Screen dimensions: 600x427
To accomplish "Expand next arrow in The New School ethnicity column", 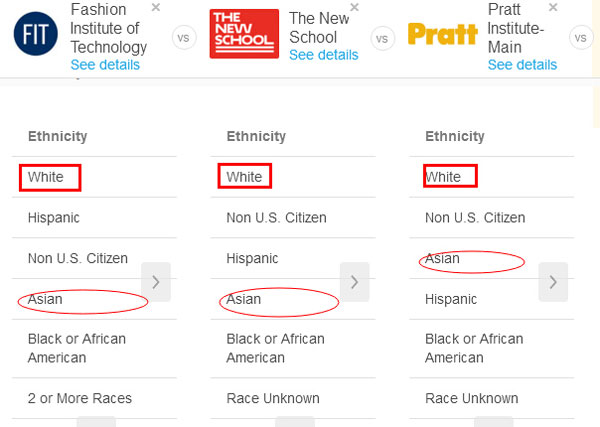I will [x=355, y=282].
